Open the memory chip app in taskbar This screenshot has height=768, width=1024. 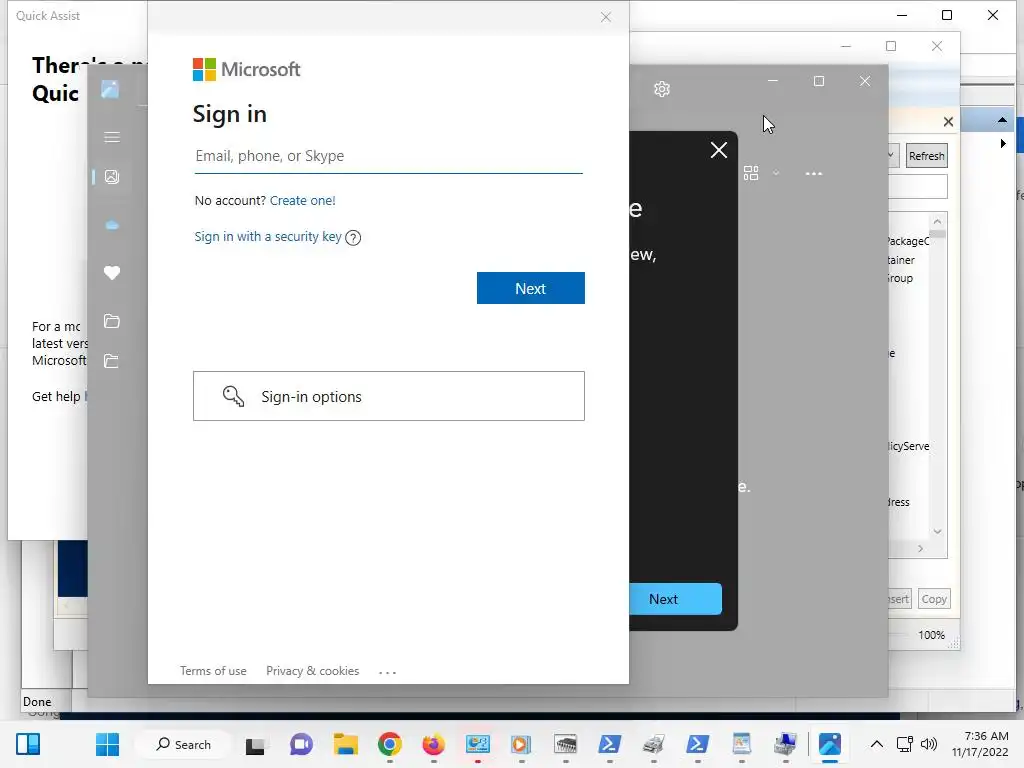click(566, 744)
